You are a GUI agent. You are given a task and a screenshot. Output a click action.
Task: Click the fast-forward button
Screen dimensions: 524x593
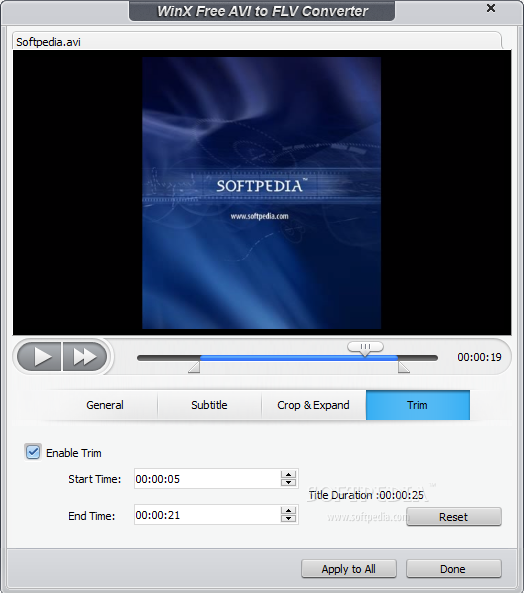[x=85, y=357]
